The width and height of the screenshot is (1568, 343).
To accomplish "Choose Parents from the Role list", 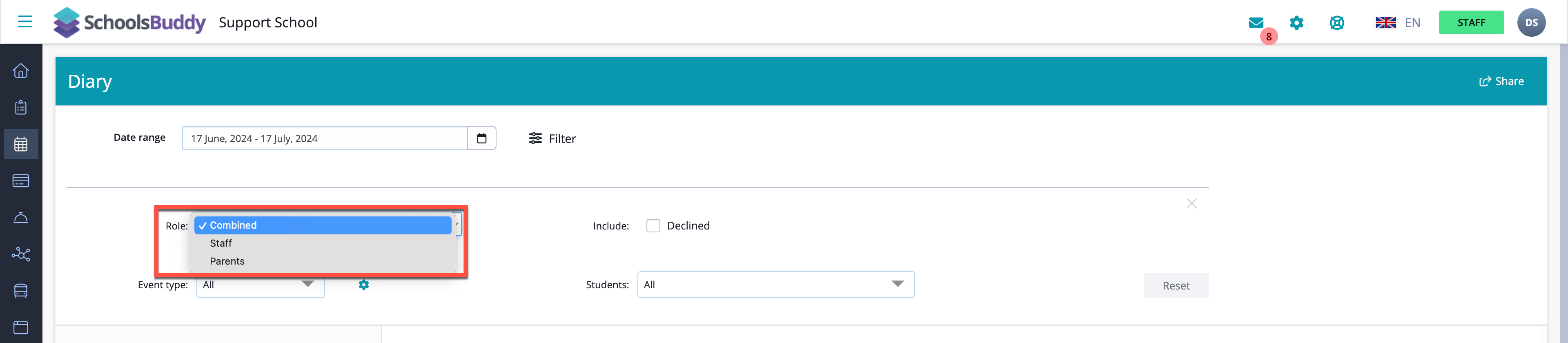I will click(x=227, y=261).
